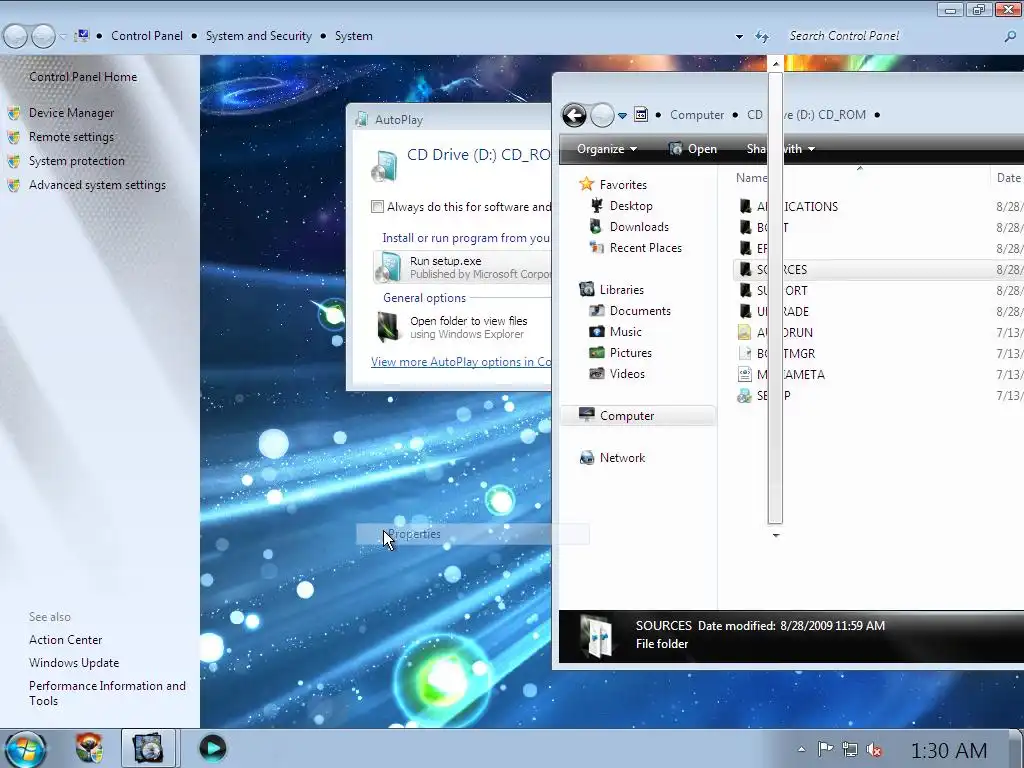1024x768 pixels.
Task: Select the AUTORUN file icon
Action: click(x=744, y=332)
